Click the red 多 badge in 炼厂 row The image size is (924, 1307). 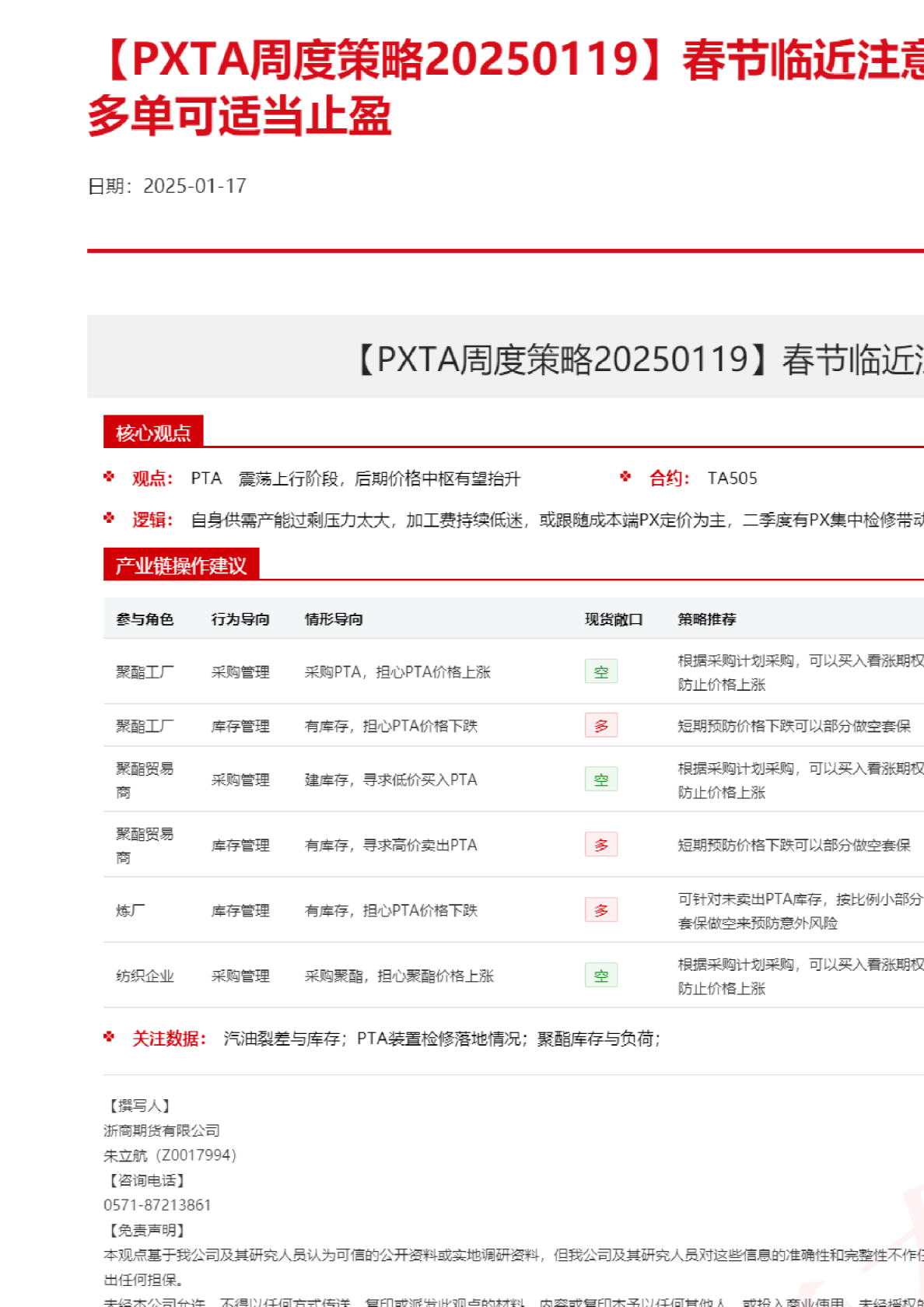click(600, 910)
